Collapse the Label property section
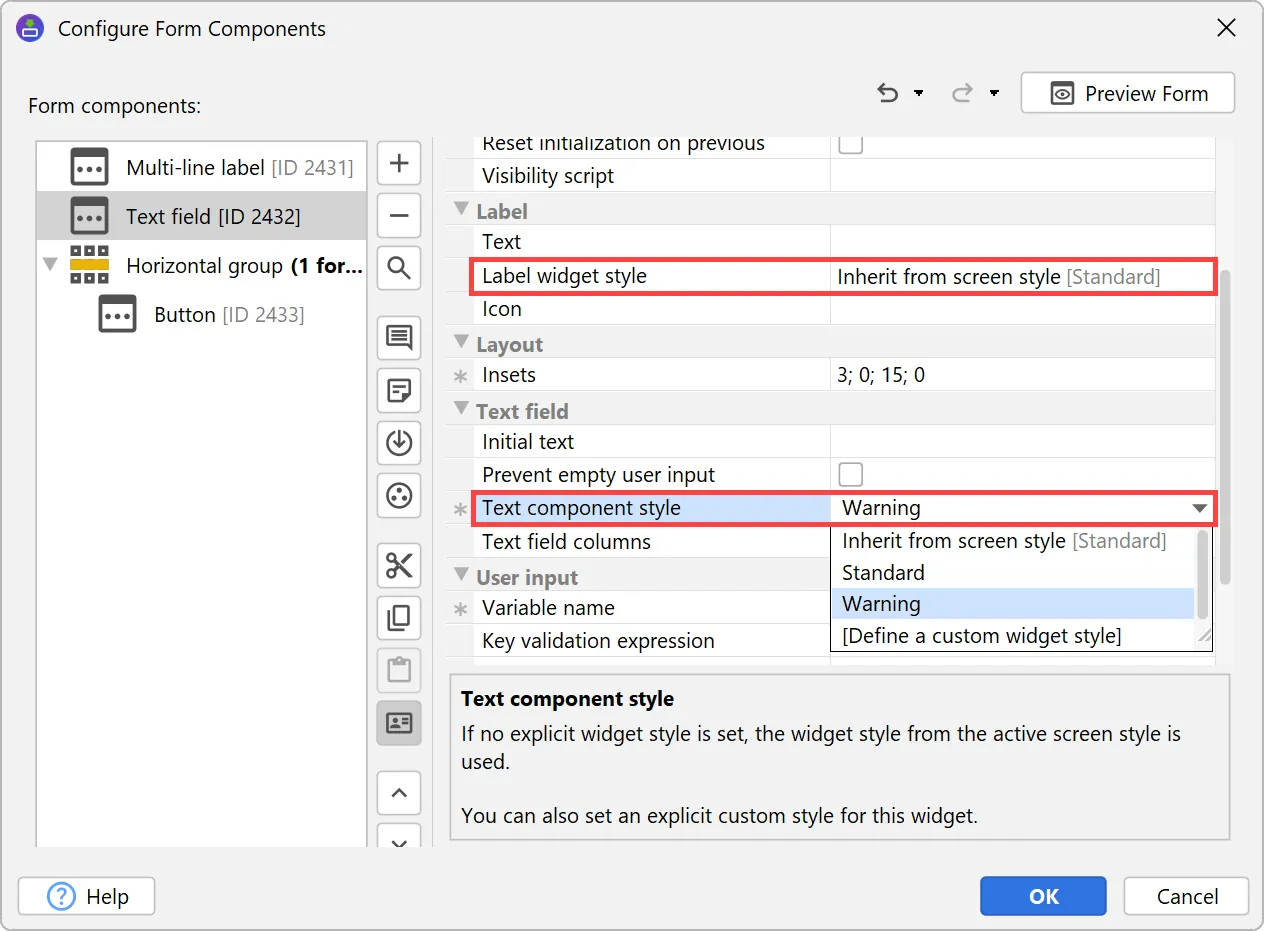This screenshot has height=931, width=1264. click(x=461, y=210)
